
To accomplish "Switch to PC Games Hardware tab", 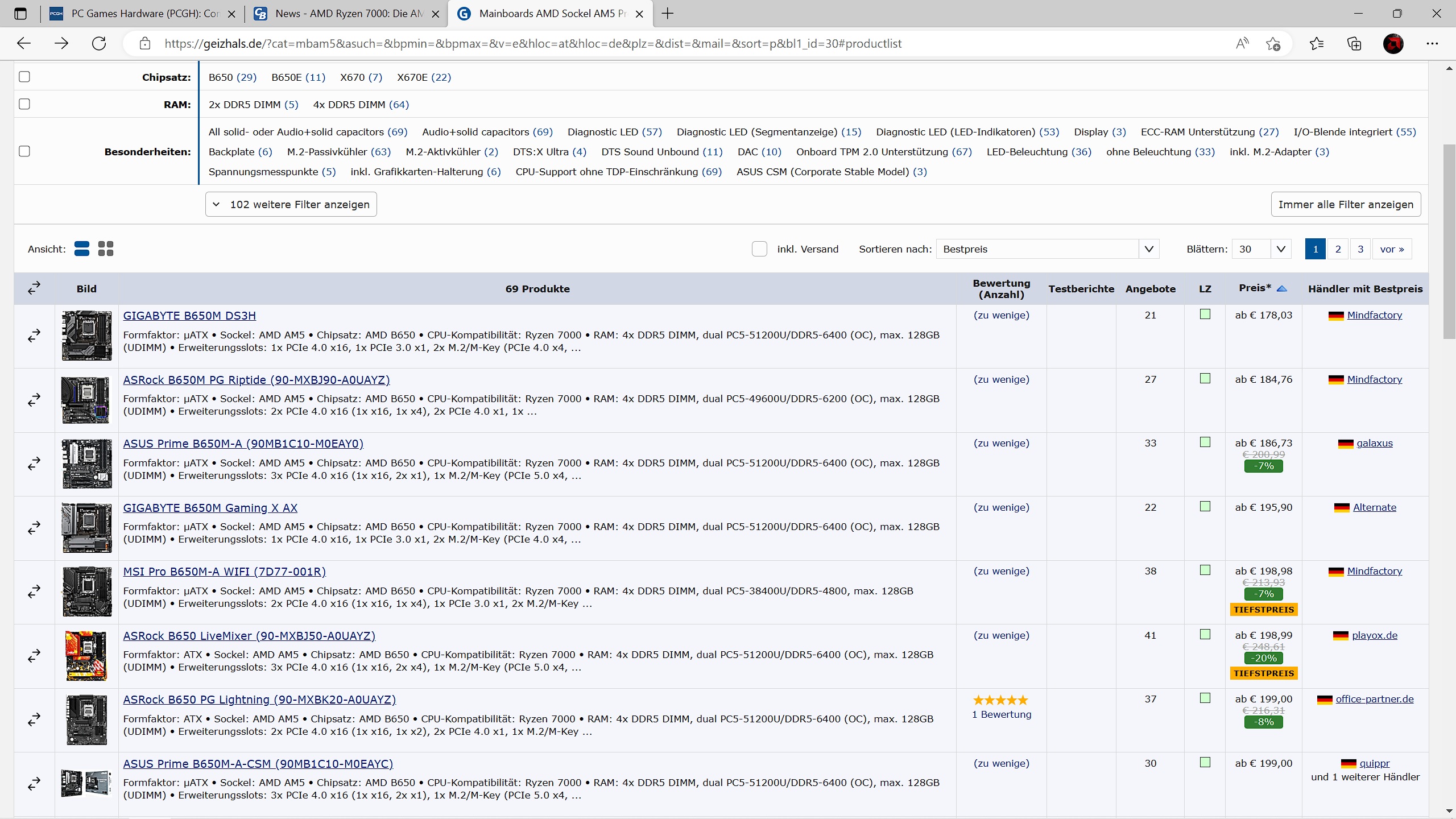I will coord(142,14).
